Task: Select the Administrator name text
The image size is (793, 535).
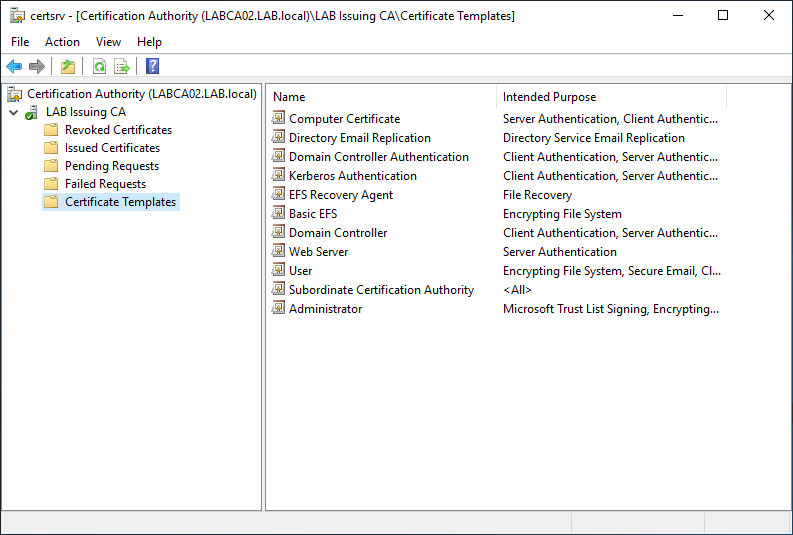Action: pyautogui.click(x=326, y=309)
